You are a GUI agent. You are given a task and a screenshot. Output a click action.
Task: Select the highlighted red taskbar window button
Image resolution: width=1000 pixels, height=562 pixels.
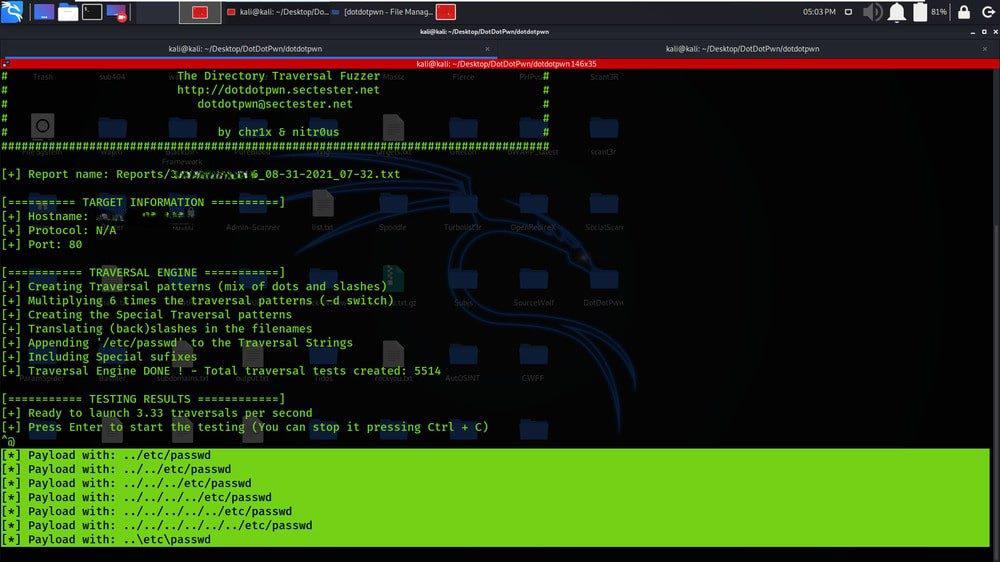coord(200,12)
